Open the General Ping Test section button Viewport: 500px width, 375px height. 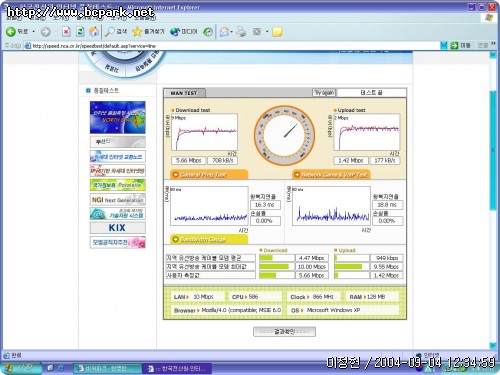coord(209,174)
